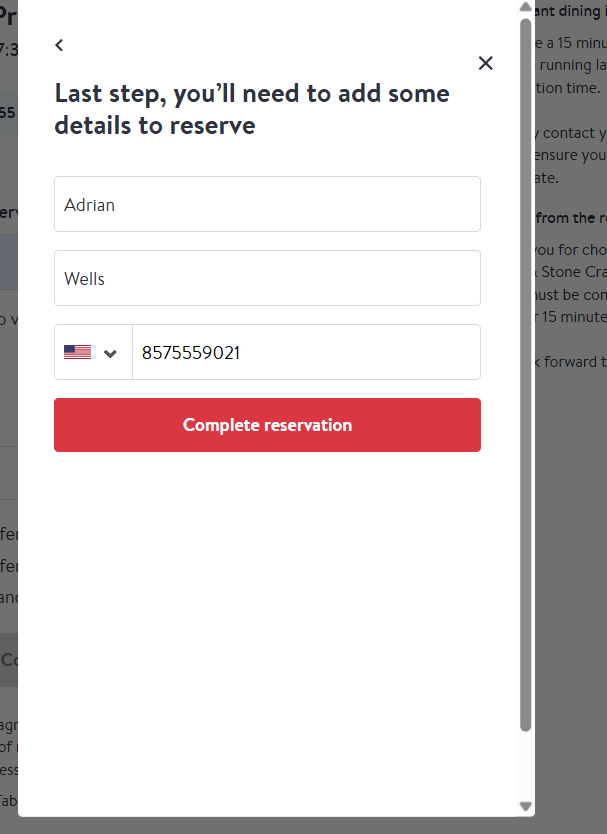Focus the last name field containing Wells
Screen dimensions: 607x834
[267, 278]
